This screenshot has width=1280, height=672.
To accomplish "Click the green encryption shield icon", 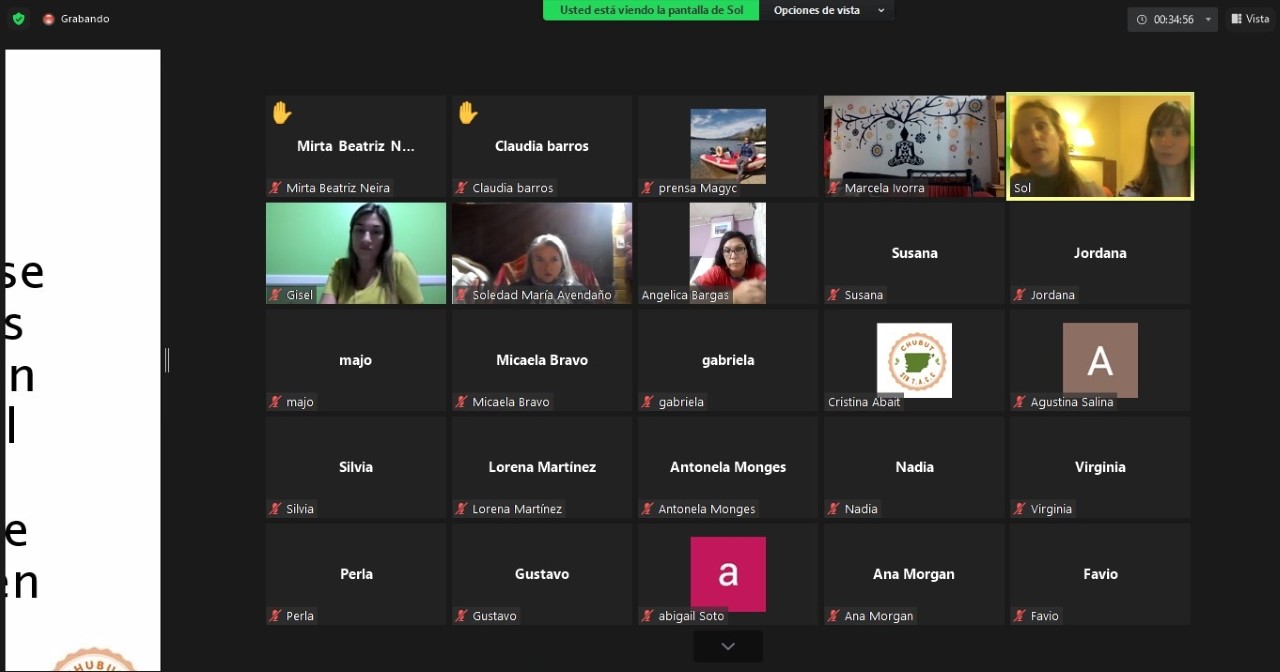I will tap(18, 19).
